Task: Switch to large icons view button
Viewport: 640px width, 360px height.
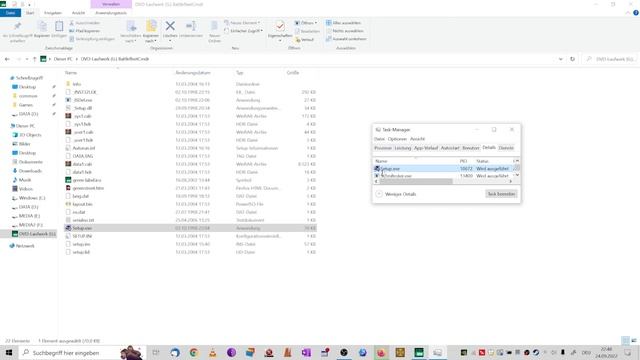Action: tap(634, 340)
